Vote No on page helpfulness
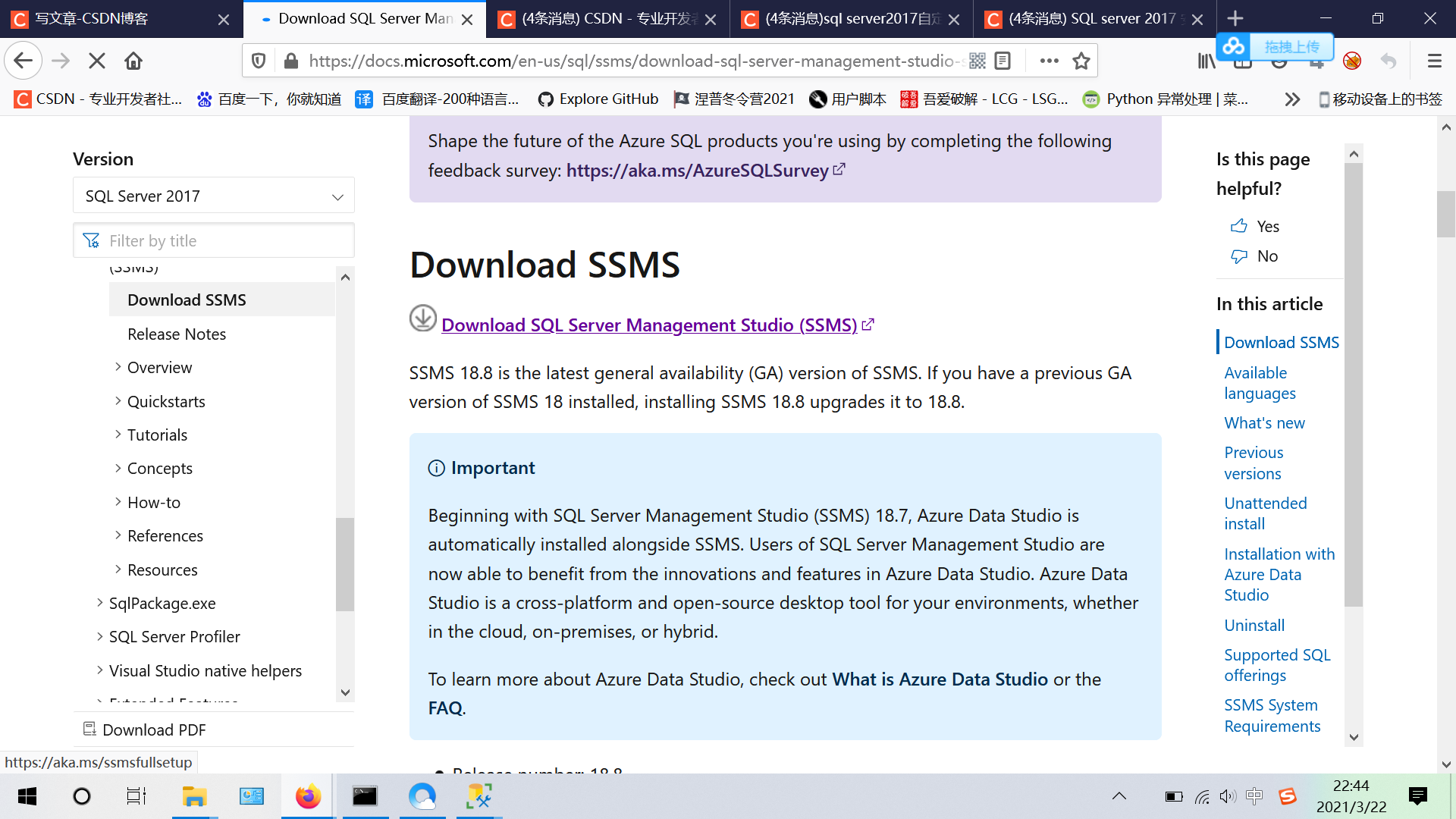Viewport: 1456px width, 819px height. (1254, 256)
